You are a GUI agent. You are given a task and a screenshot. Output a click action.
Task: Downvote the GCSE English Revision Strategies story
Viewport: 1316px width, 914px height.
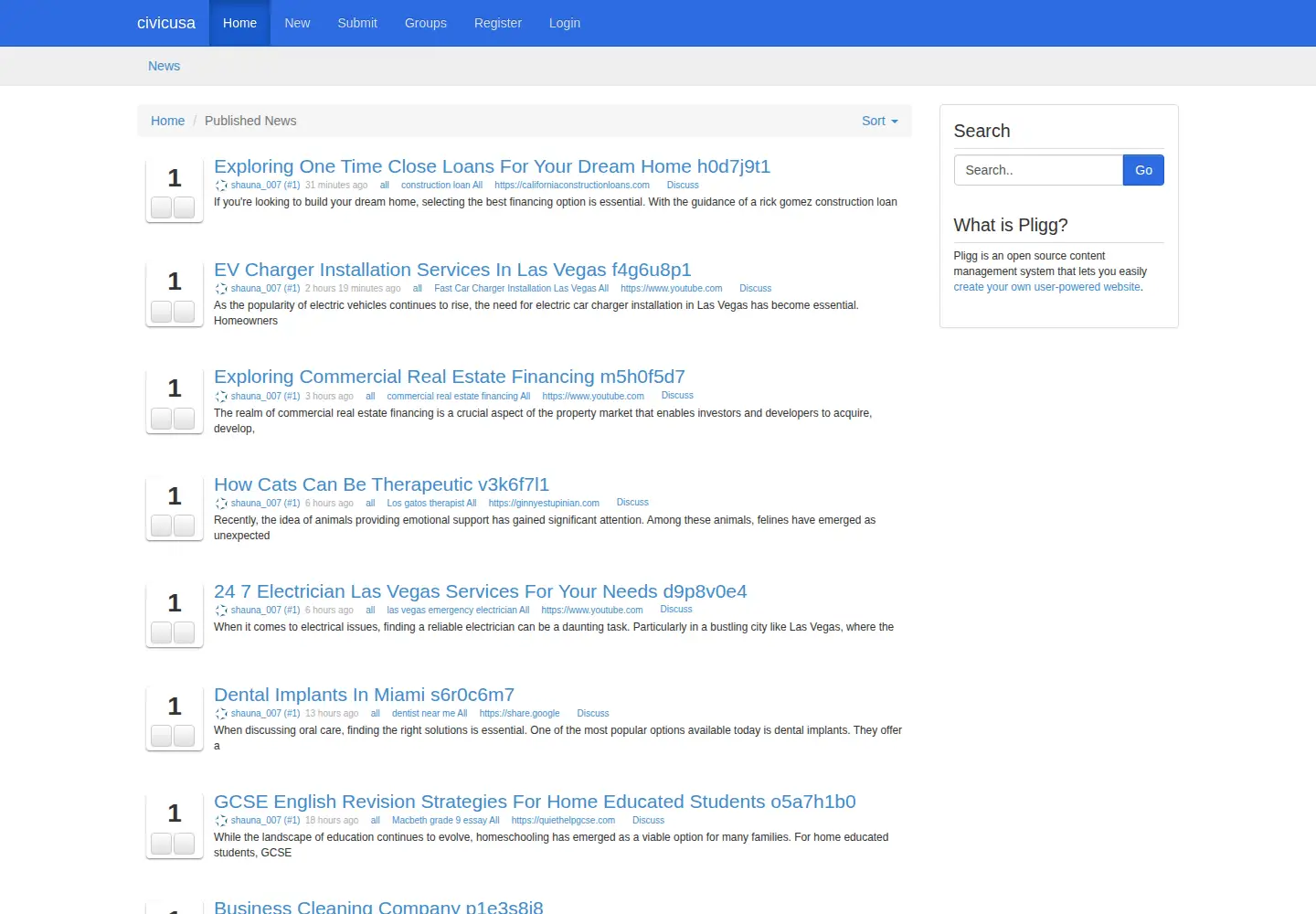pyautogui.click(x=185, y=844)
